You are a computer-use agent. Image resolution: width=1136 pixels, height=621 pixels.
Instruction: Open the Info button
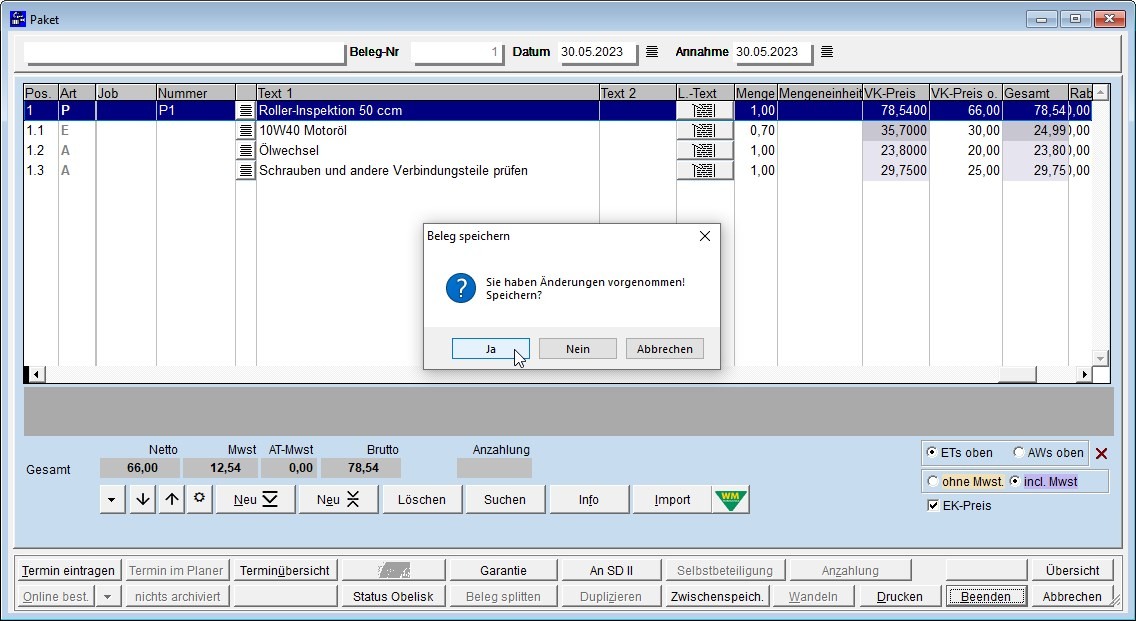click(589, 499)
